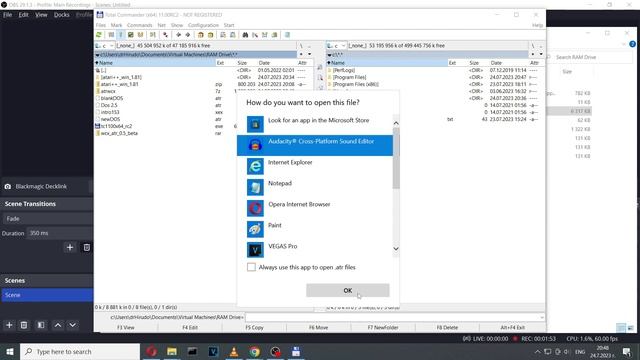
Task: Select the tc1100x64_rc2 file in left panel
Action: pyautogui.click(x=116, y=126)
